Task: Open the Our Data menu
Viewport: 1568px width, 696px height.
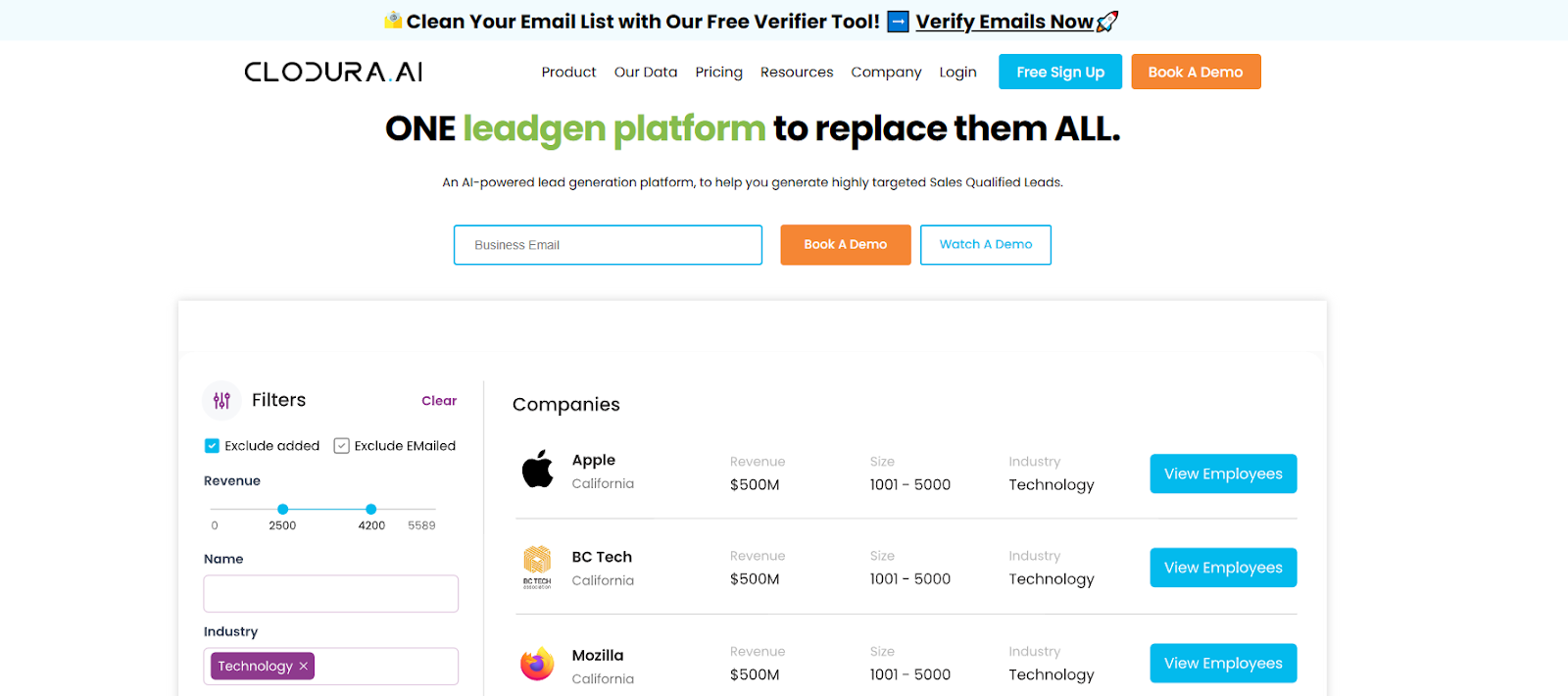Action: [x=646, y=72]
